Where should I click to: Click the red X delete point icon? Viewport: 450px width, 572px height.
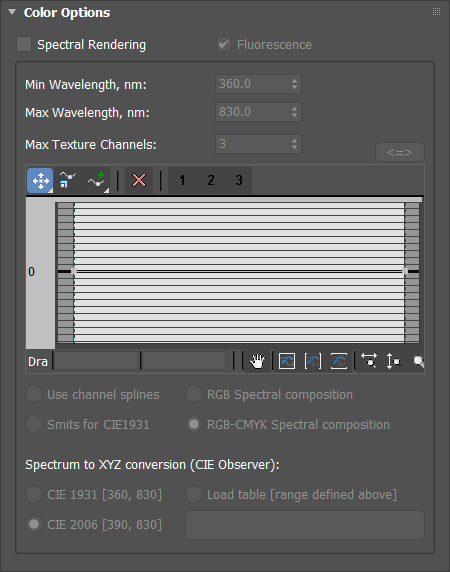tap(139, 180)
